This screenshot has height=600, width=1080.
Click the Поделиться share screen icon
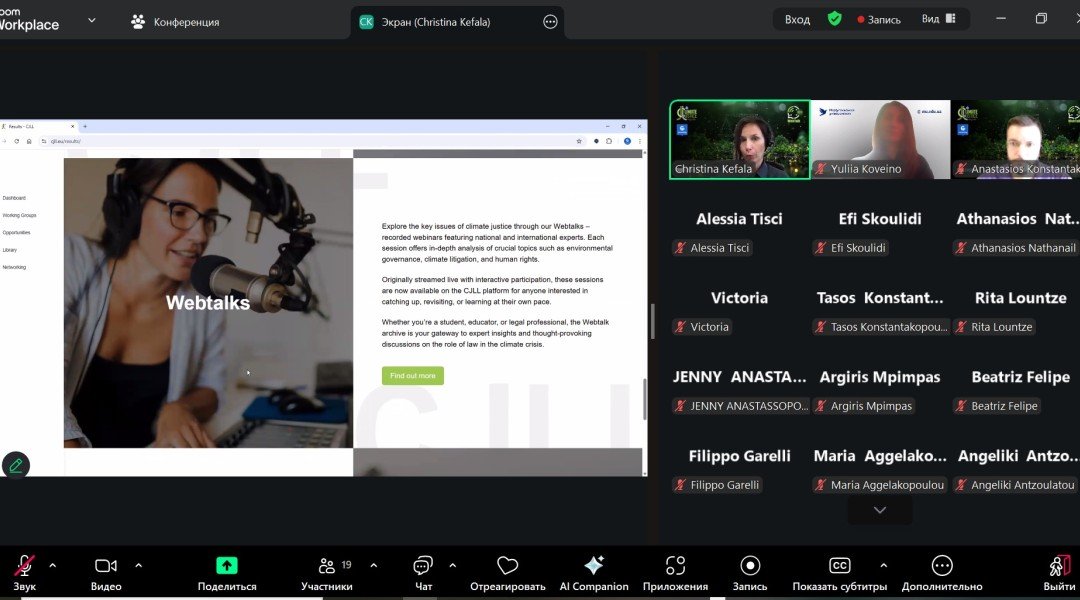coord(227,566)
